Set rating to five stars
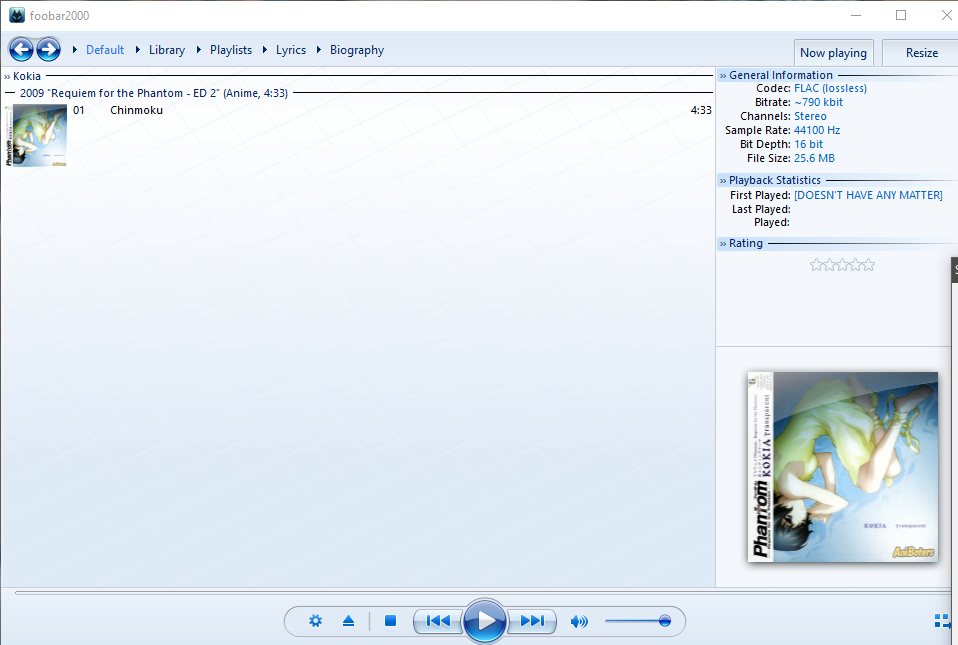958x645 pixels. [x=868, y=265]
